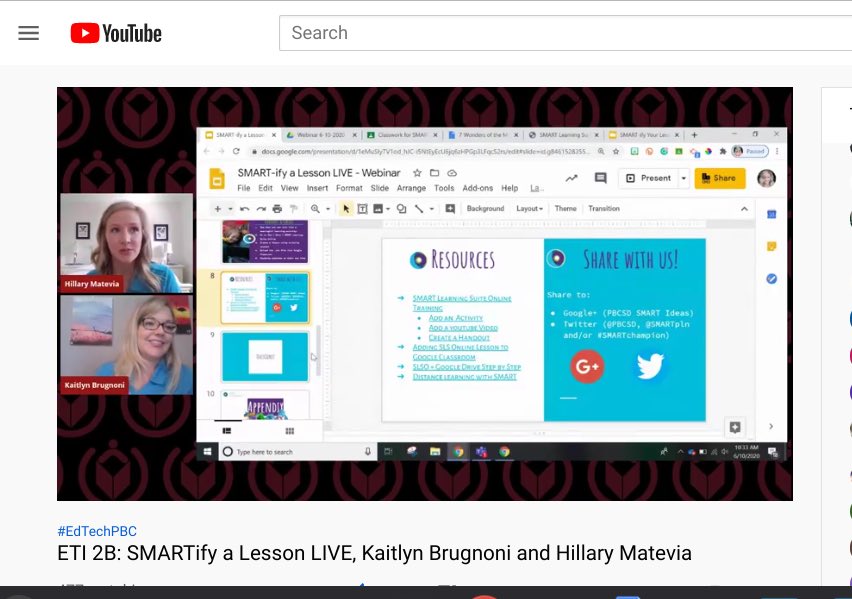Switch to the SMART Learning Suite browser tab
This screenshot has width=852, height=599.
click(x=563, y=135)
